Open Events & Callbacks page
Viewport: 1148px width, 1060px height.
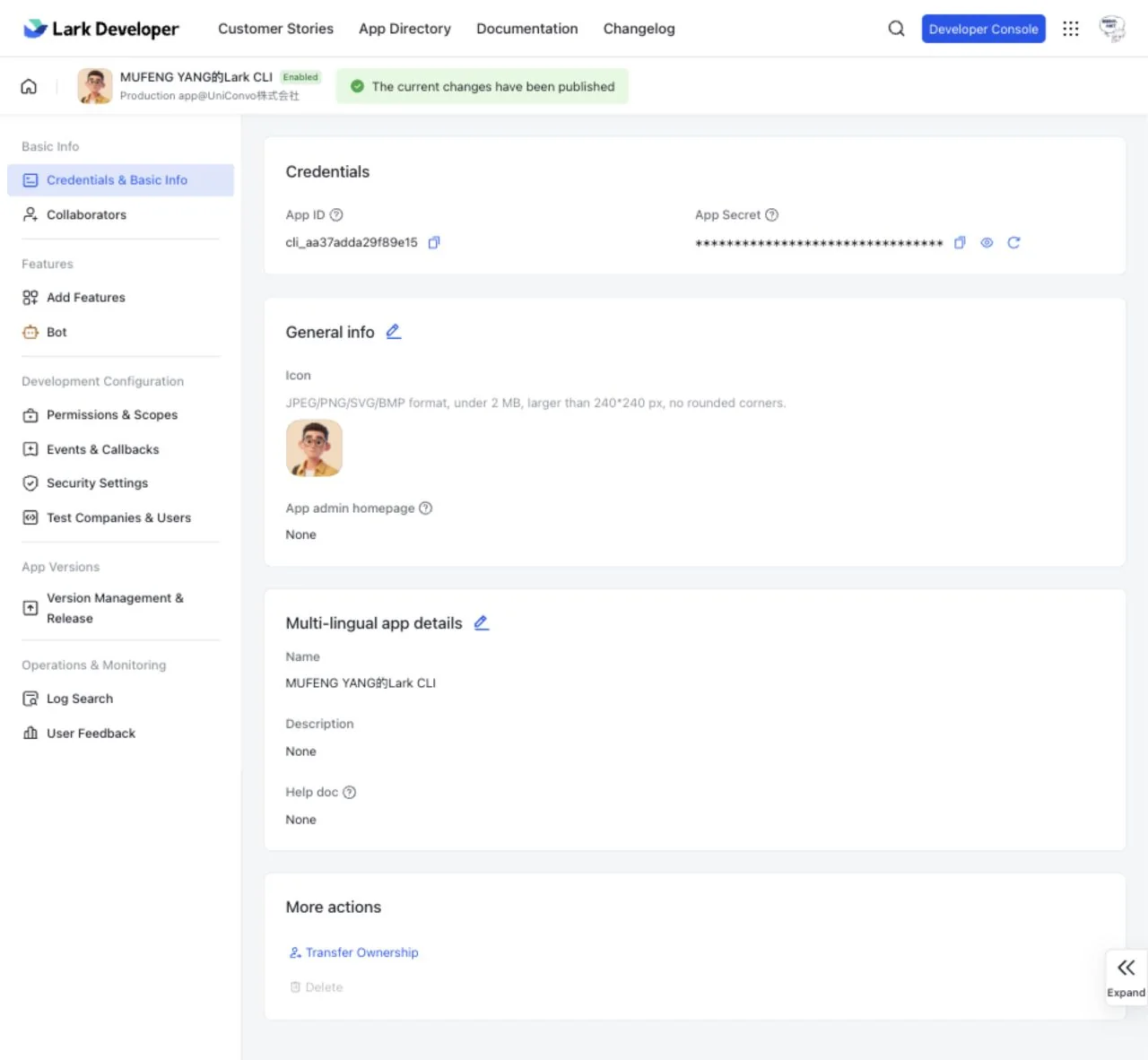click(x=120, y=449)
